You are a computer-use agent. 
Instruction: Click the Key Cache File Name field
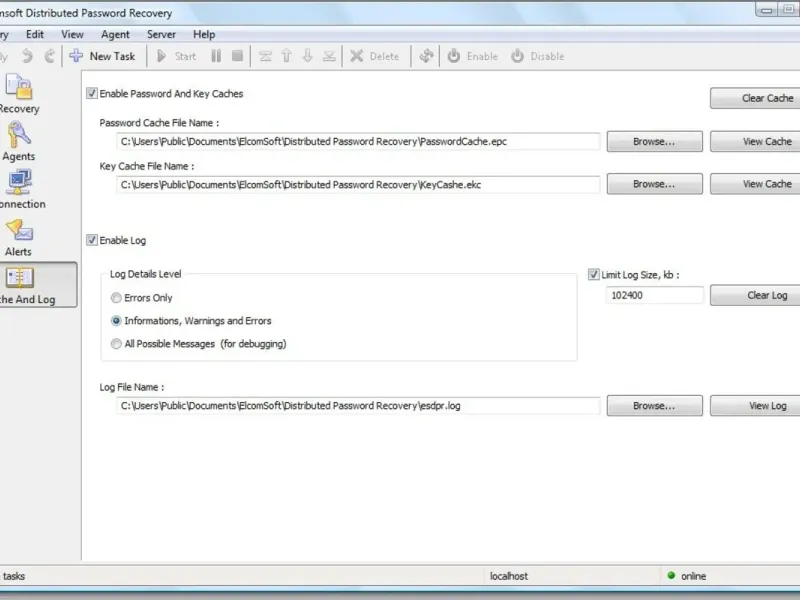coord(358,185)
